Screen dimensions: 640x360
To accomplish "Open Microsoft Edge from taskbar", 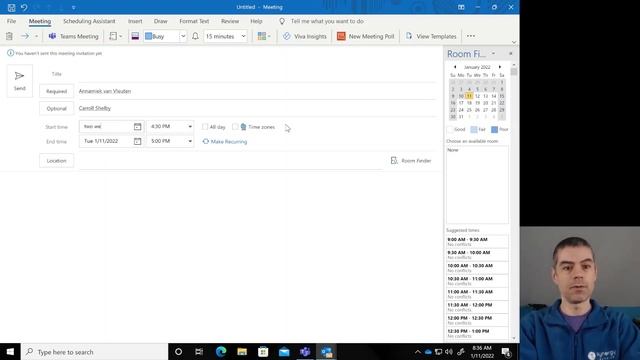I will [221, 351].
